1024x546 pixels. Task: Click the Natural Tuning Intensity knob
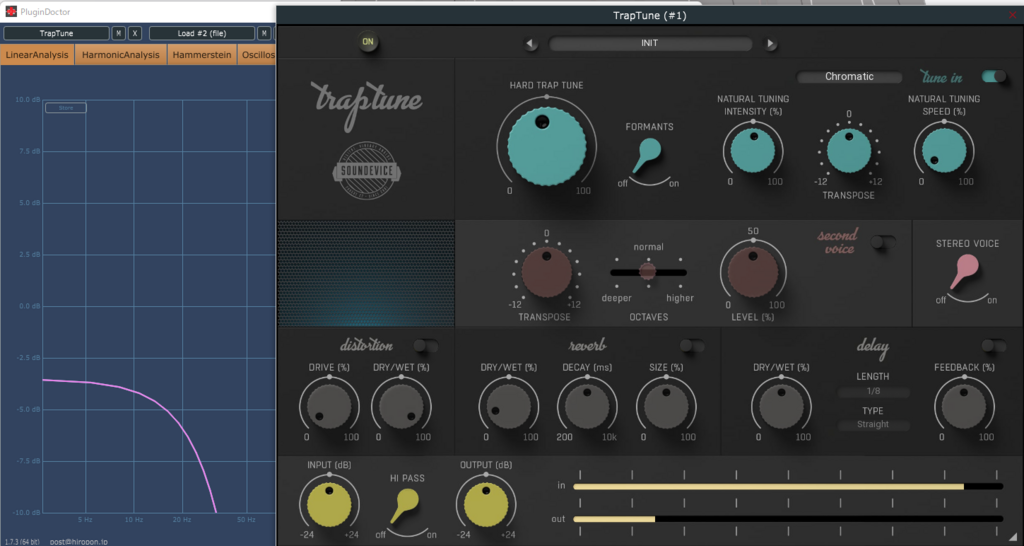coord(752,150)
